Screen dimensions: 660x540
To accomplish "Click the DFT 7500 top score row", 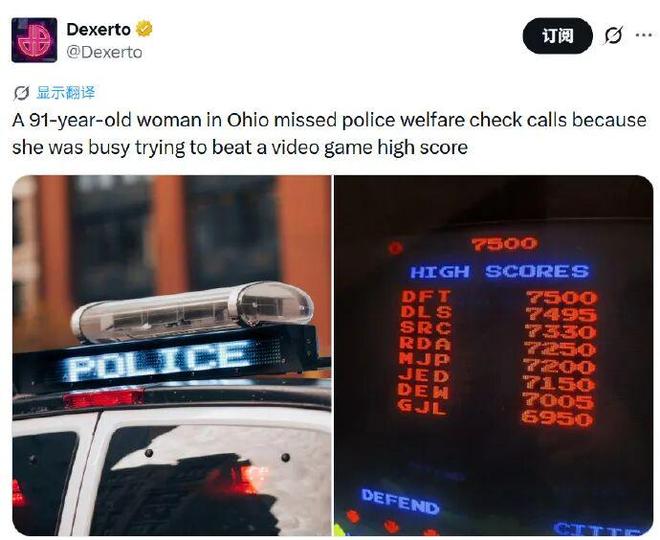I will (x=499, y=297).
